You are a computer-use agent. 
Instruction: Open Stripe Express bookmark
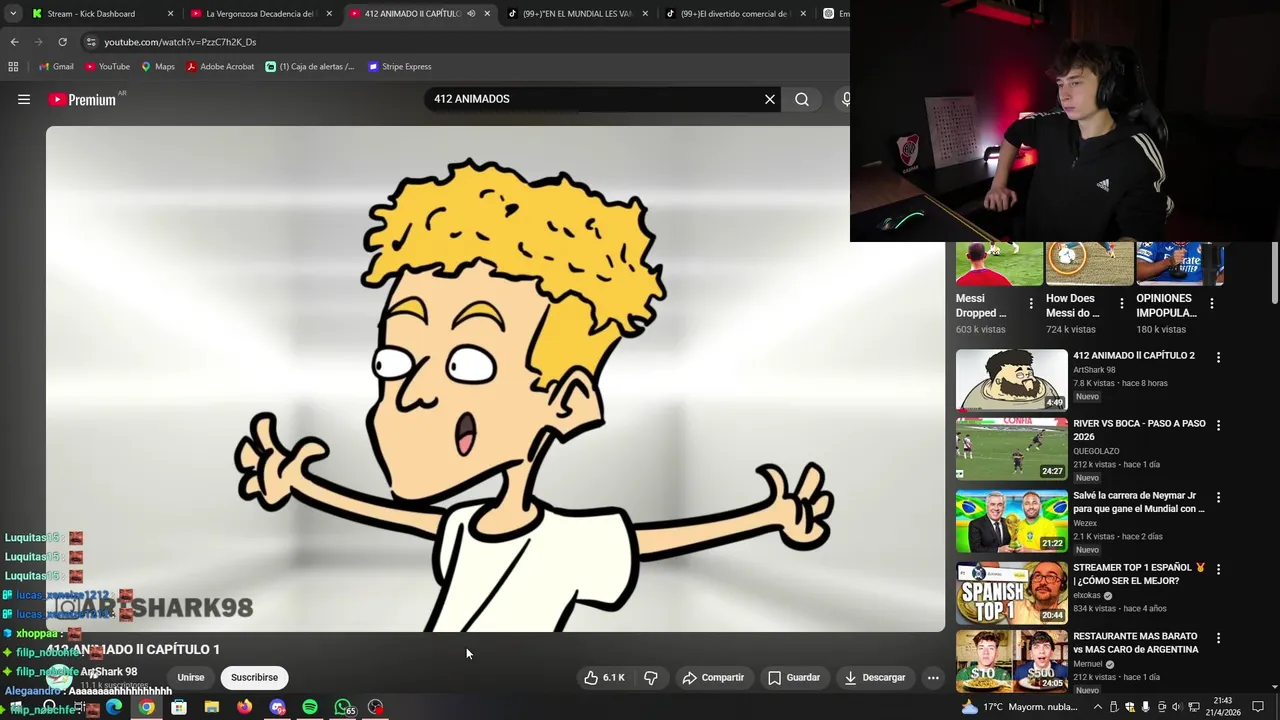click(x=399, y=67)
